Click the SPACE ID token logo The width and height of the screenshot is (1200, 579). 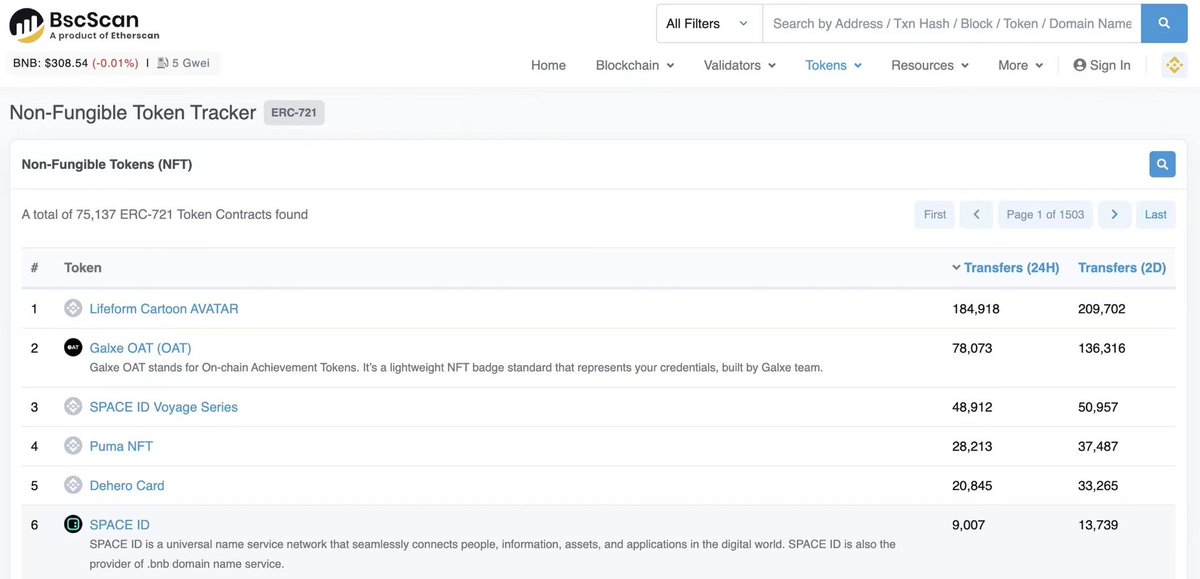coord(73,524)
